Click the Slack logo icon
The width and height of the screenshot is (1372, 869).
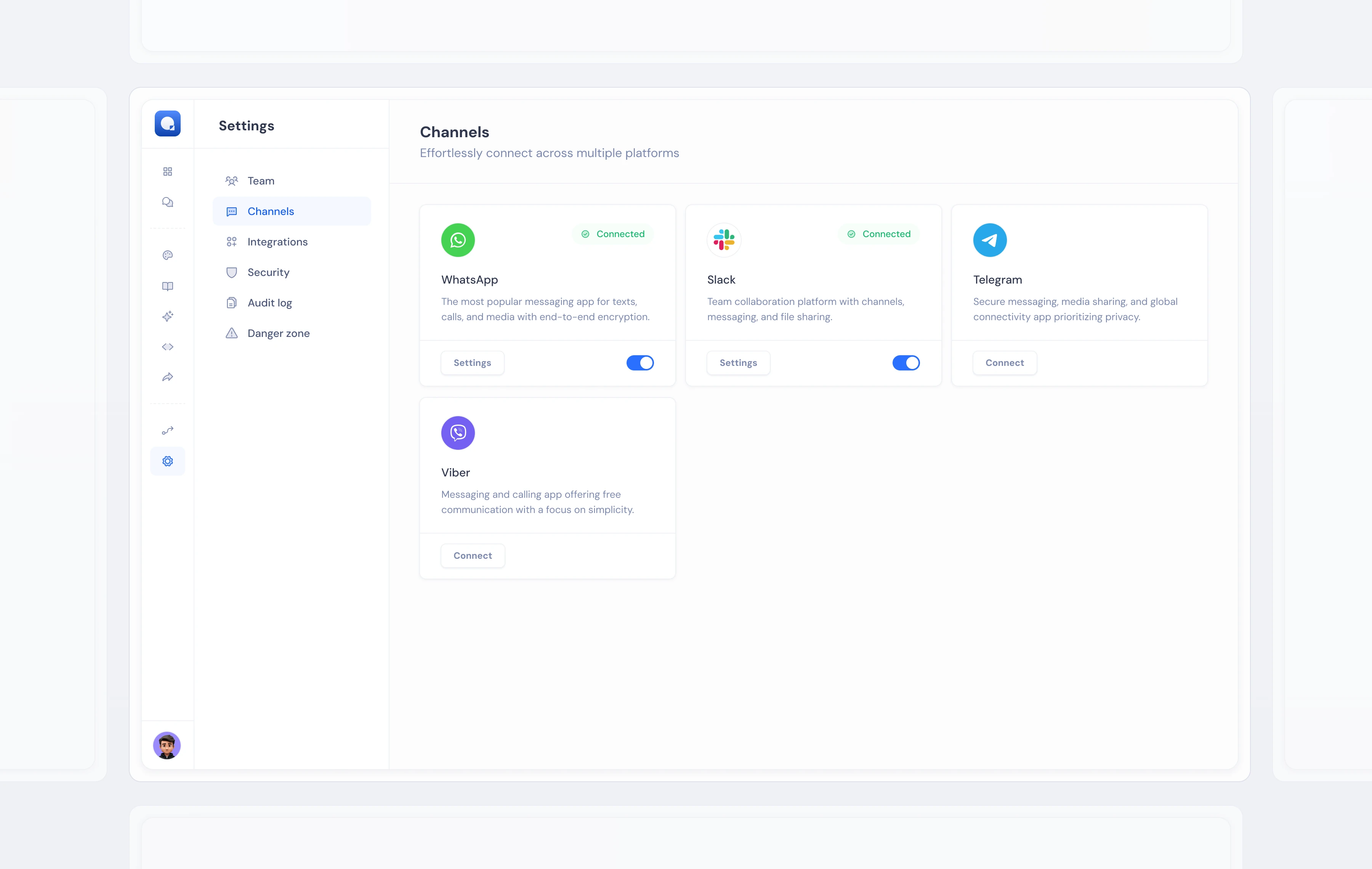724,240
